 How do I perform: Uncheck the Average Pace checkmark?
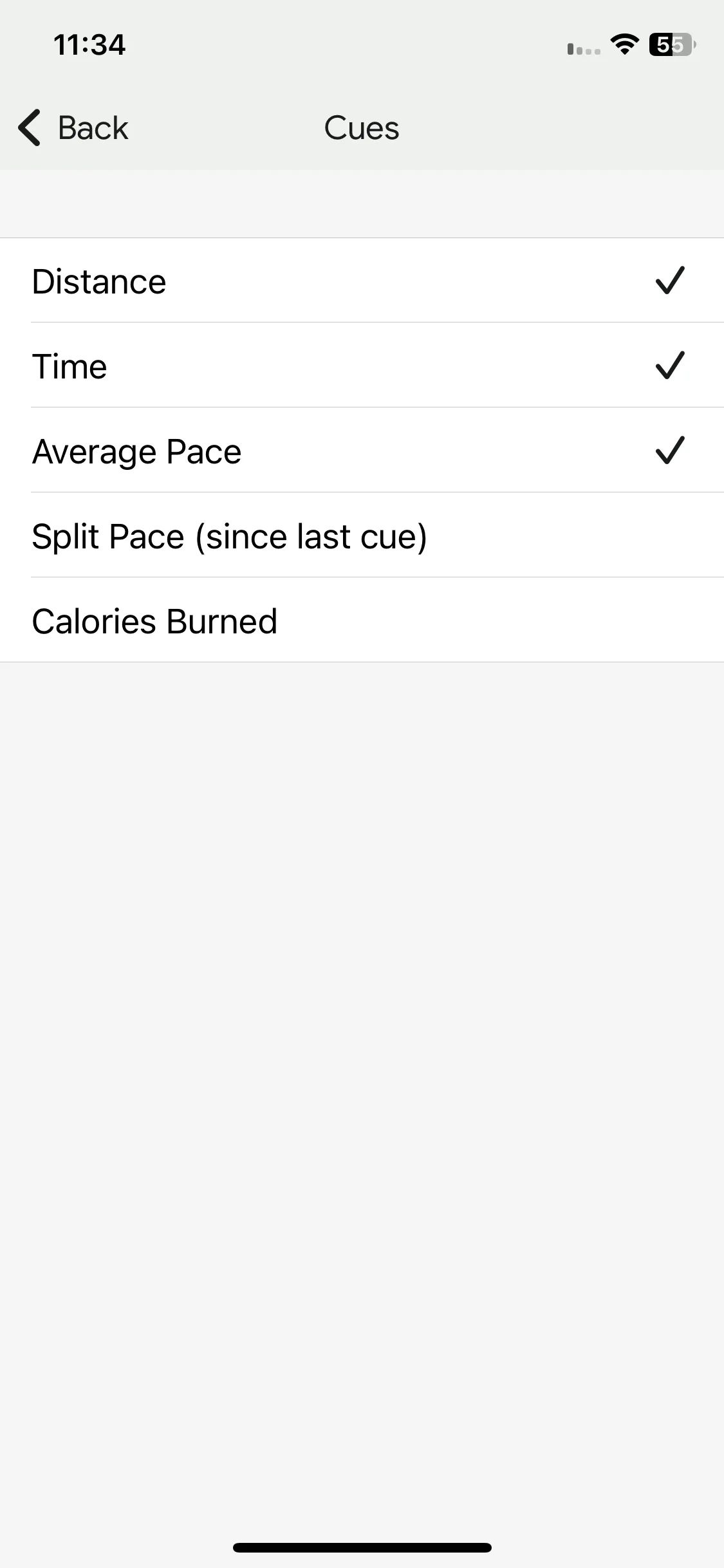[670, 450]
